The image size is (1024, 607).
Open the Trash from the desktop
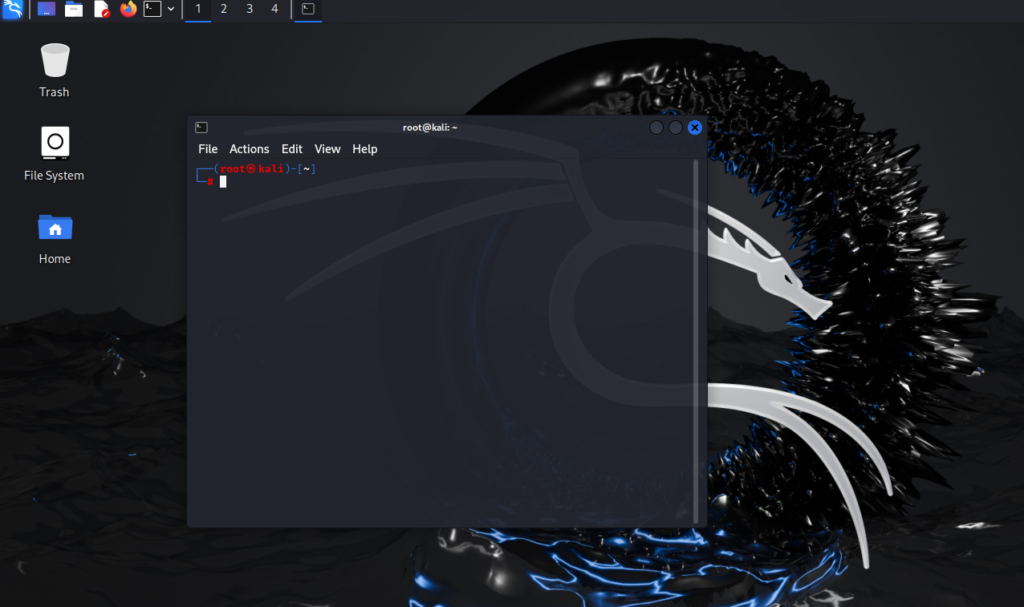point(54,60)
